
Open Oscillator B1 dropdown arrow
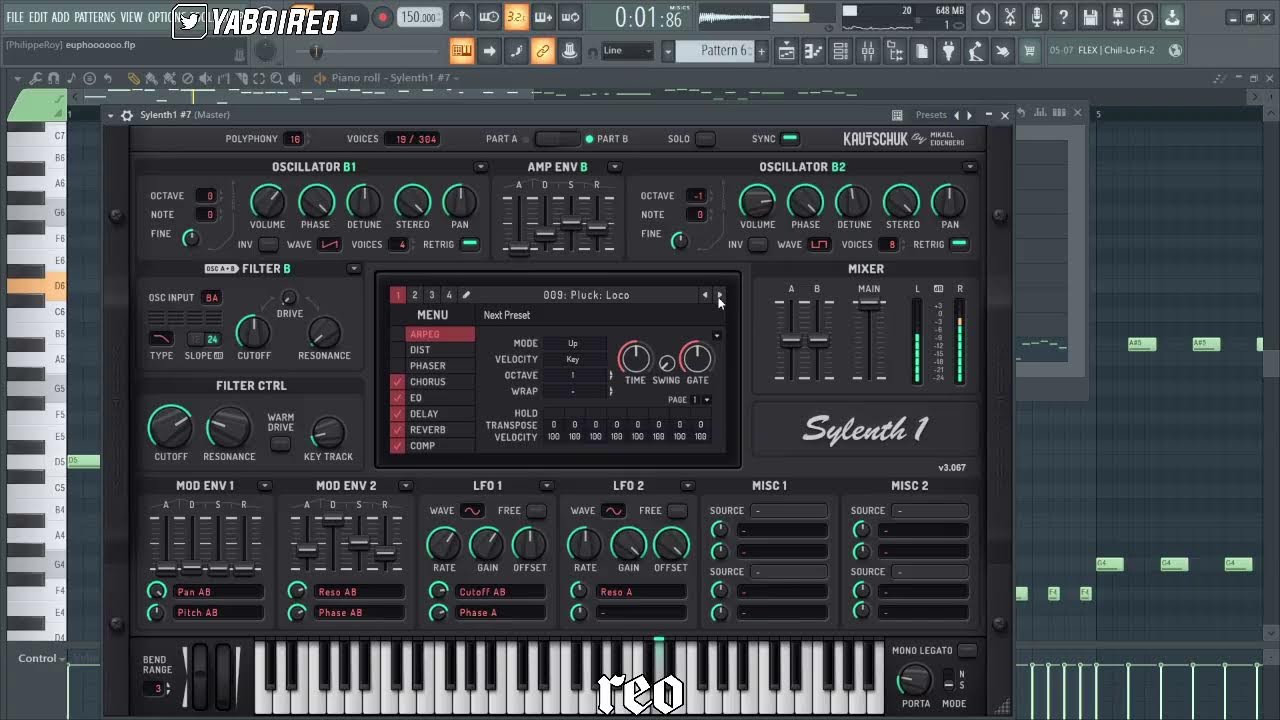(481, 167)
